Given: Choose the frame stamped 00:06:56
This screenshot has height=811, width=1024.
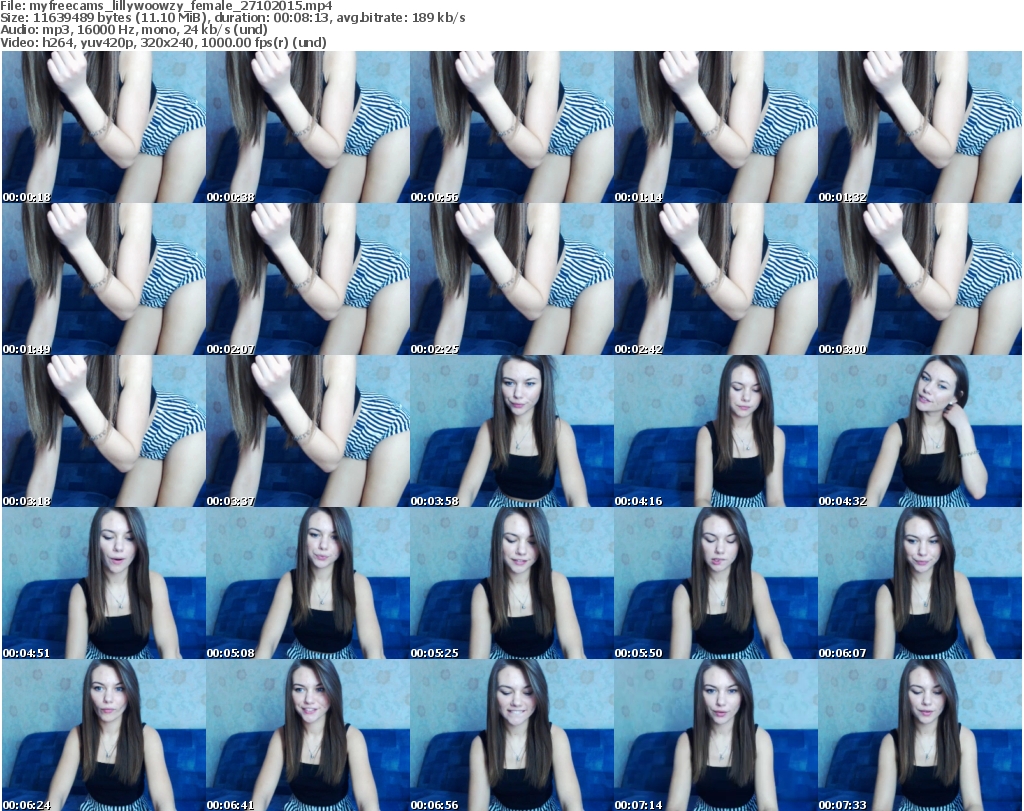Looking at the screenshot, I should pos(511,735).
